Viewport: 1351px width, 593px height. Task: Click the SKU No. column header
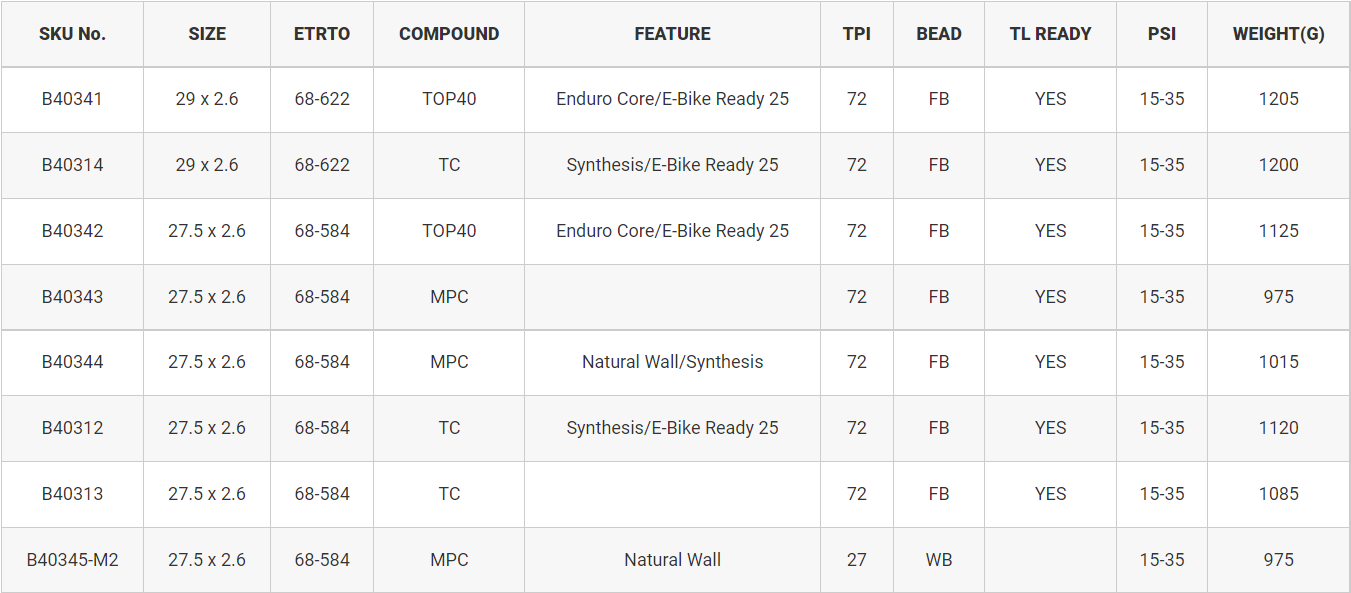pos(72,34)
